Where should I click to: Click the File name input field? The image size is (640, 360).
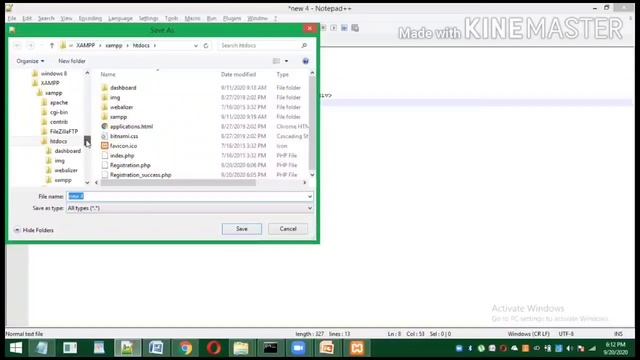click(187, 196)
